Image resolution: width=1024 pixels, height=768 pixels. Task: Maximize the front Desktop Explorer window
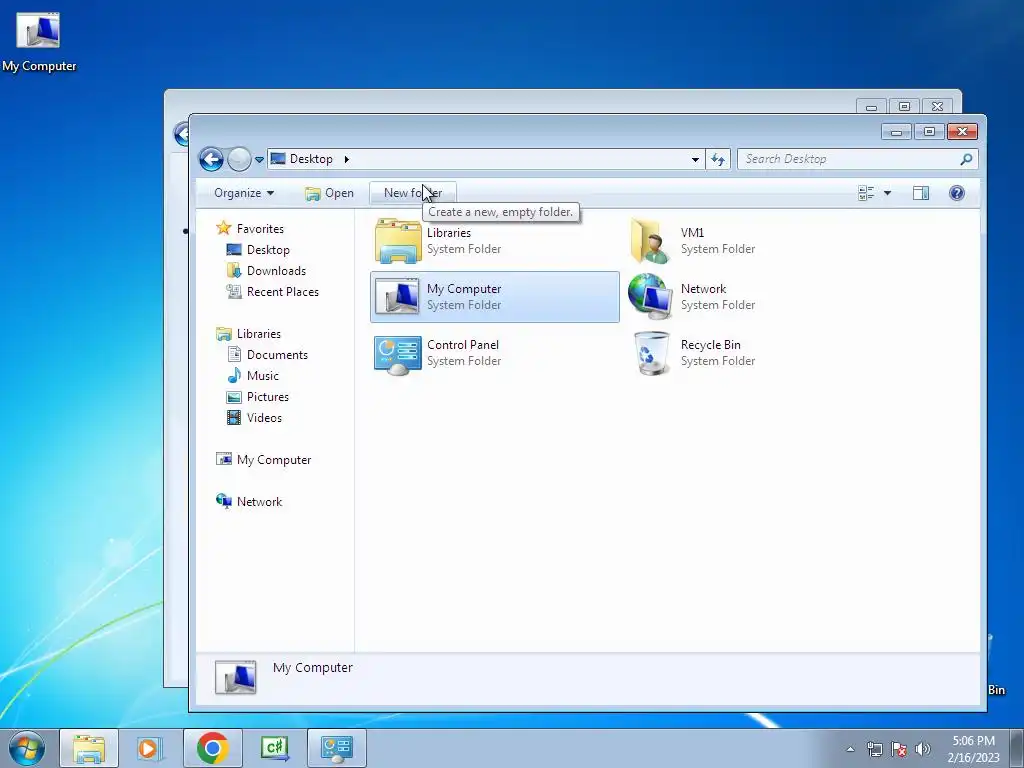pos(929,132)
